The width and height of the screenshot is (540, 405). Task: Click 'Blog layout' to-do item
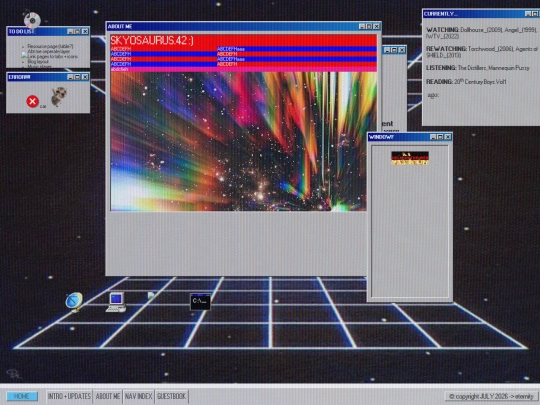point(38,61)
